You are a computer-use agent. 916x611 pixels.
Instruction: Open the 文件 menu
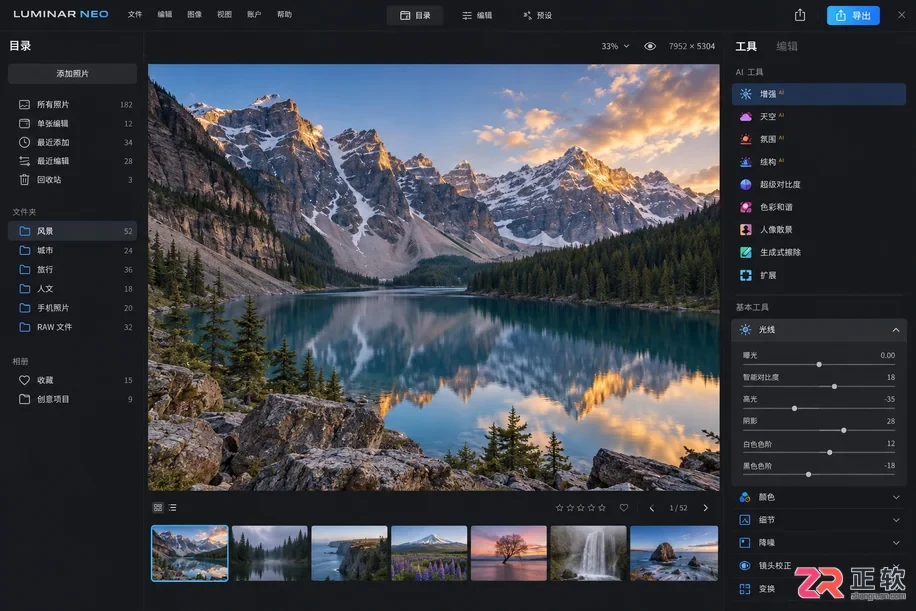coord(135,15)
